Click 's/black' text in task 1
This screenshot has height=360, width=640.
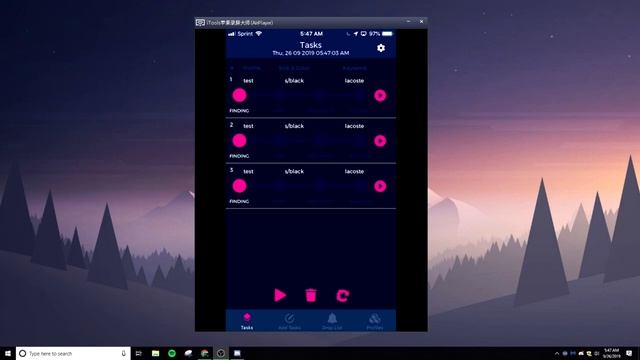294,81
